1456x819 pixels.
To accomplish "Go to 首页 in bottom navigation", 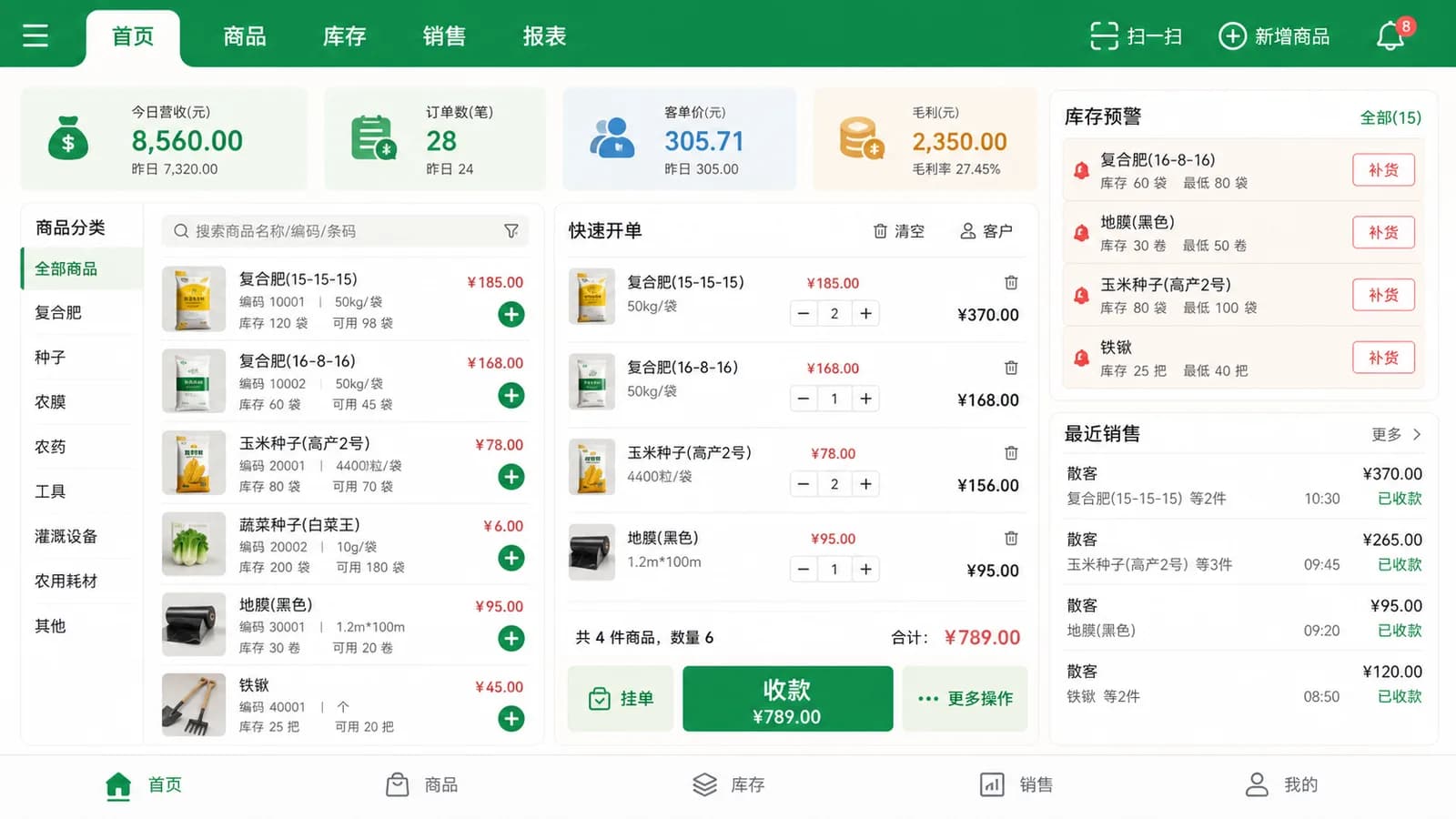I will [144, 785].
